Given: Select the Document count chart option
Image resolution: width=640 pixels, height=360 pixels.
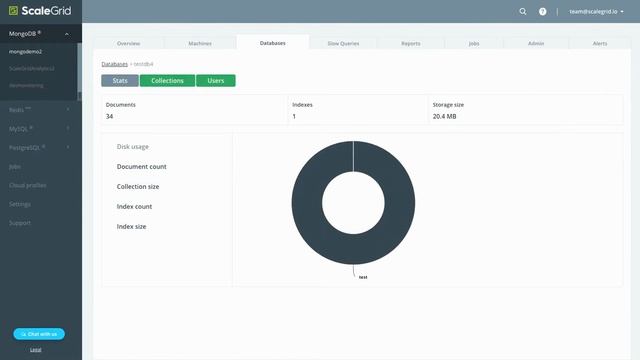Looking at the screenshot, I should click(x=142, y=167).
